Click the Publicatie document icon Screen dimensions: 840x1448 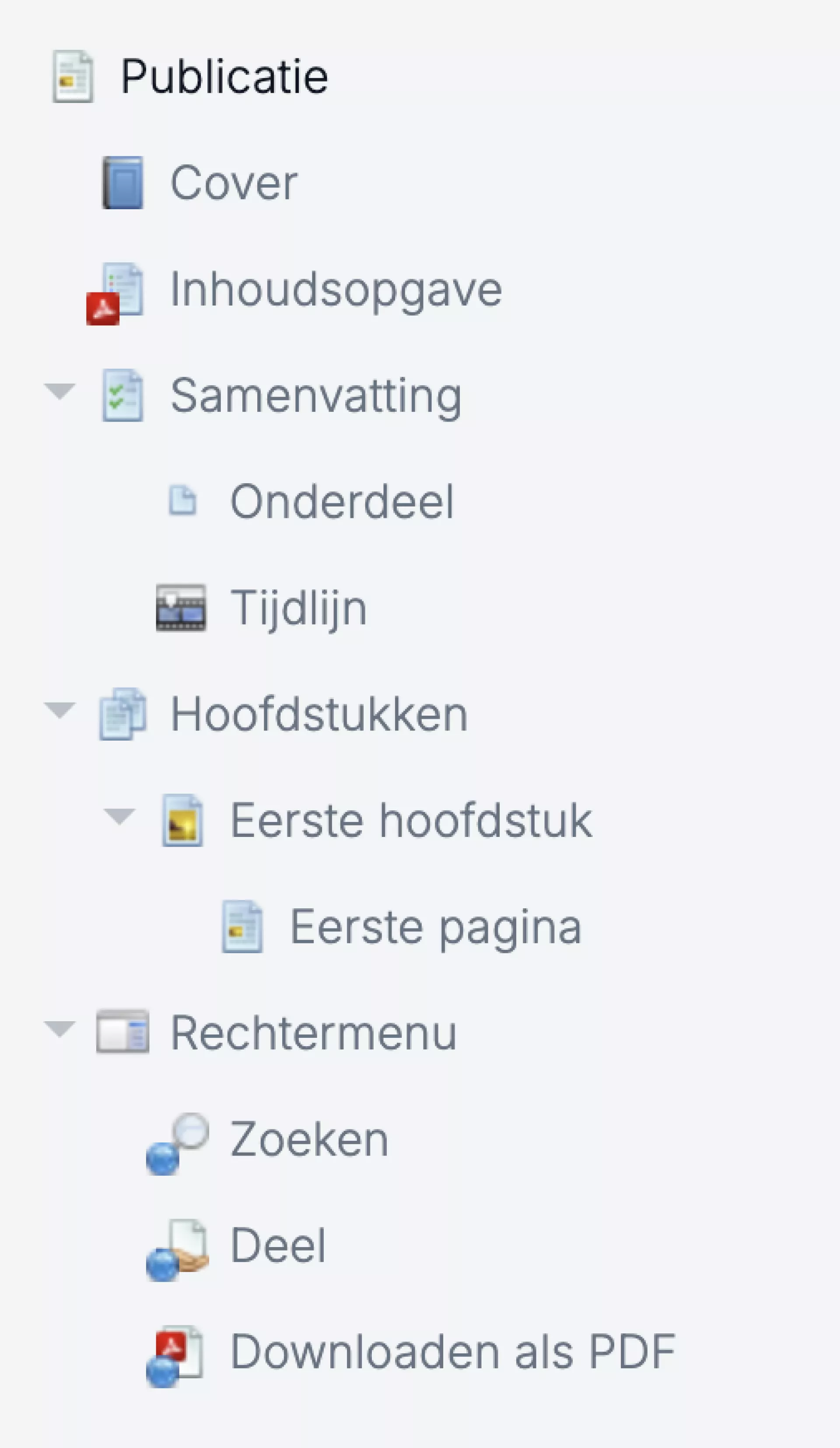(72, 77)
